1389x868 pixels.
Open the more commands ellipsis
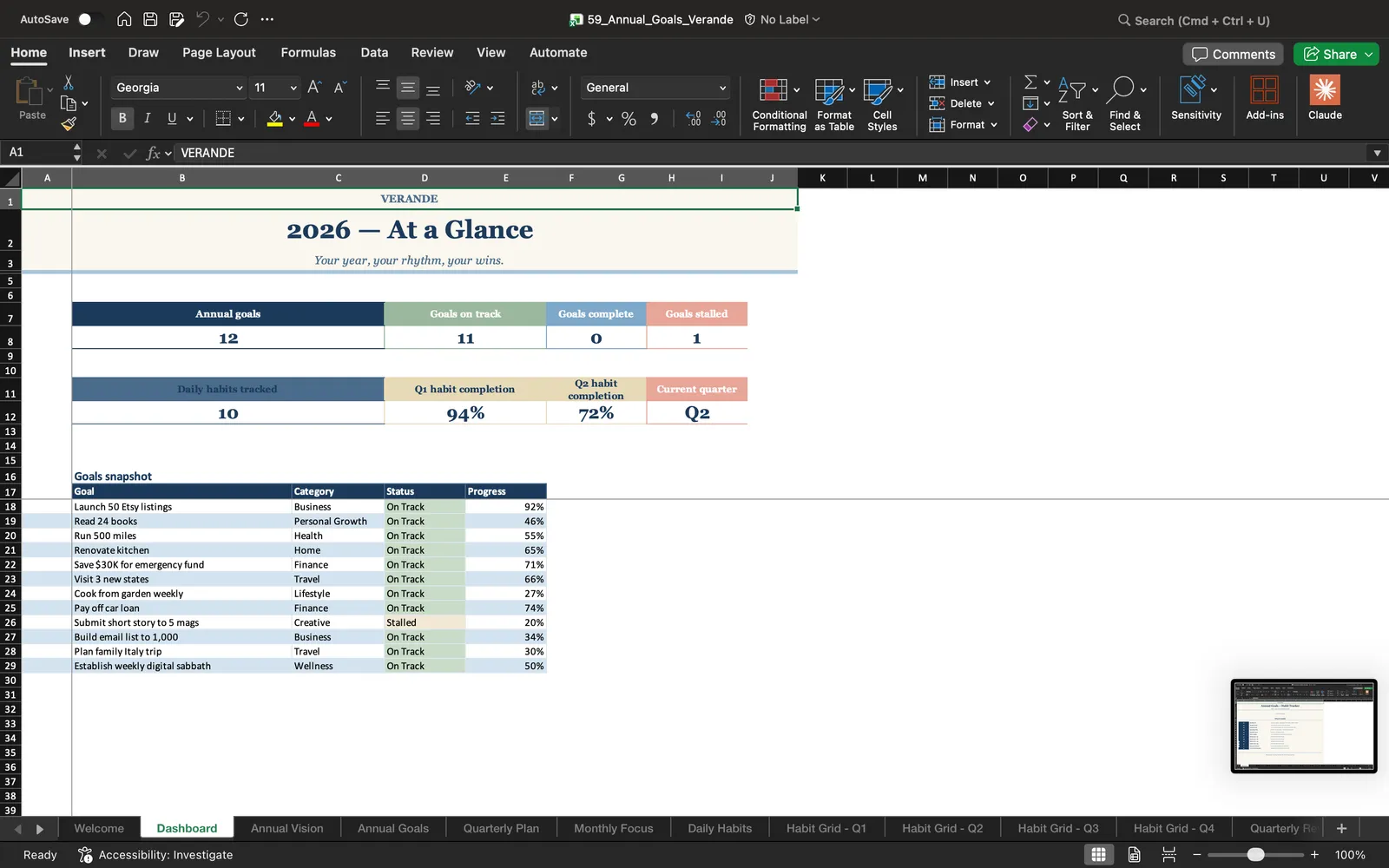coord(267,19)
